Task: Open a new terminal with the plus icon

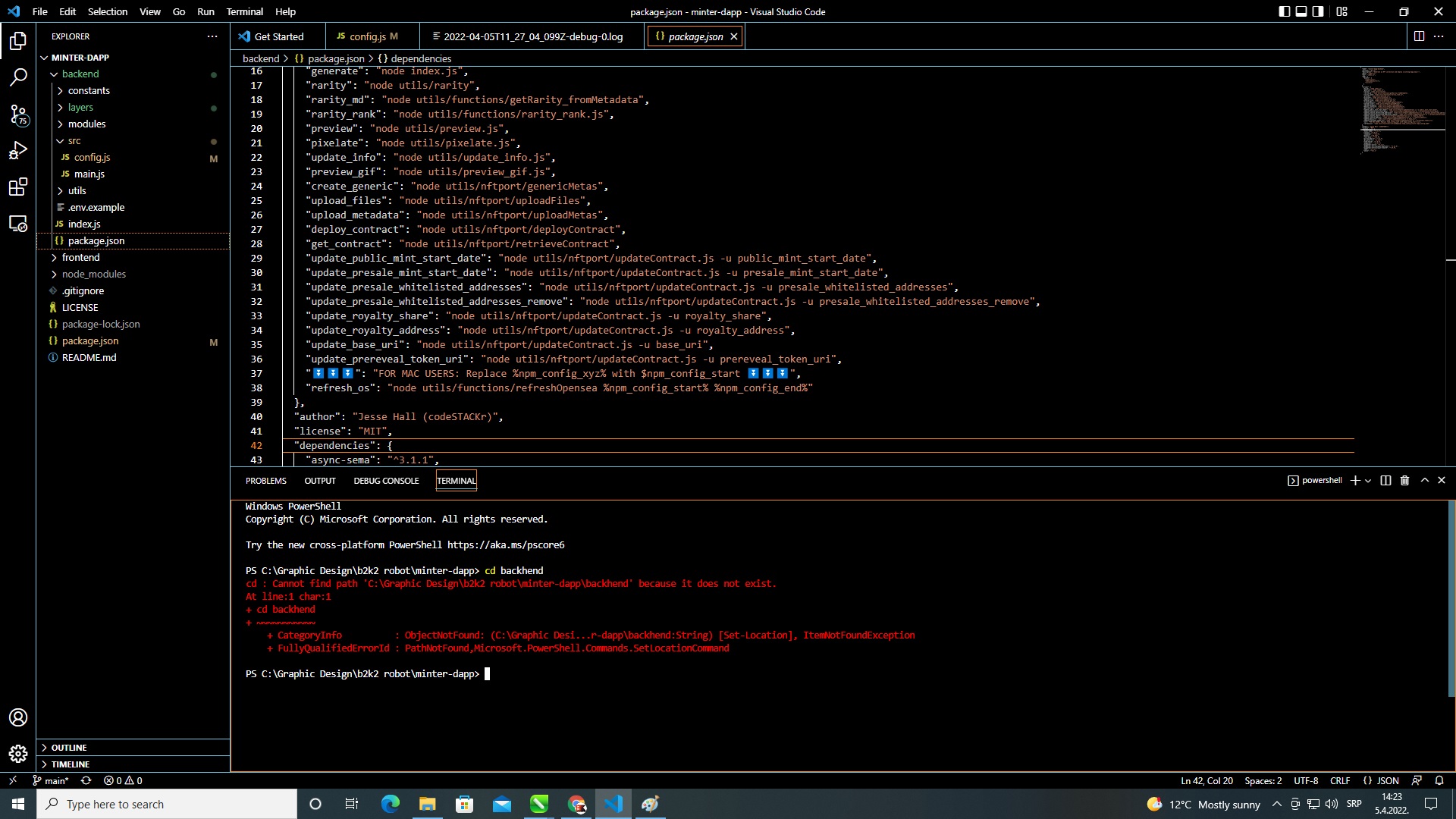Action: point(1354,480)
